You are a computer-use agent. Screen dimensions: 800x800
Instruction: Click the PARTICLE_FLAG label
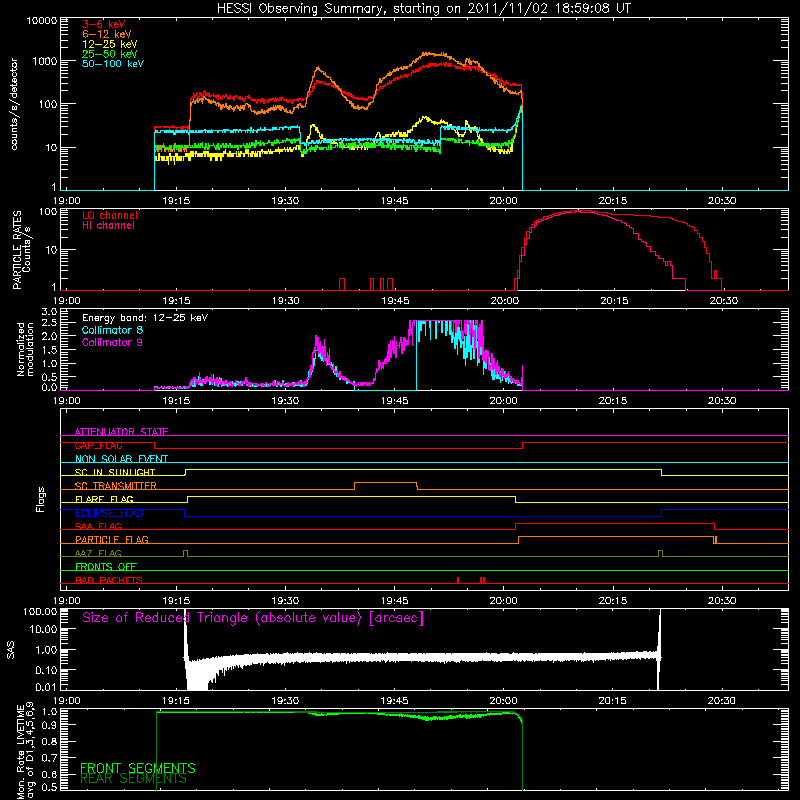112,539
